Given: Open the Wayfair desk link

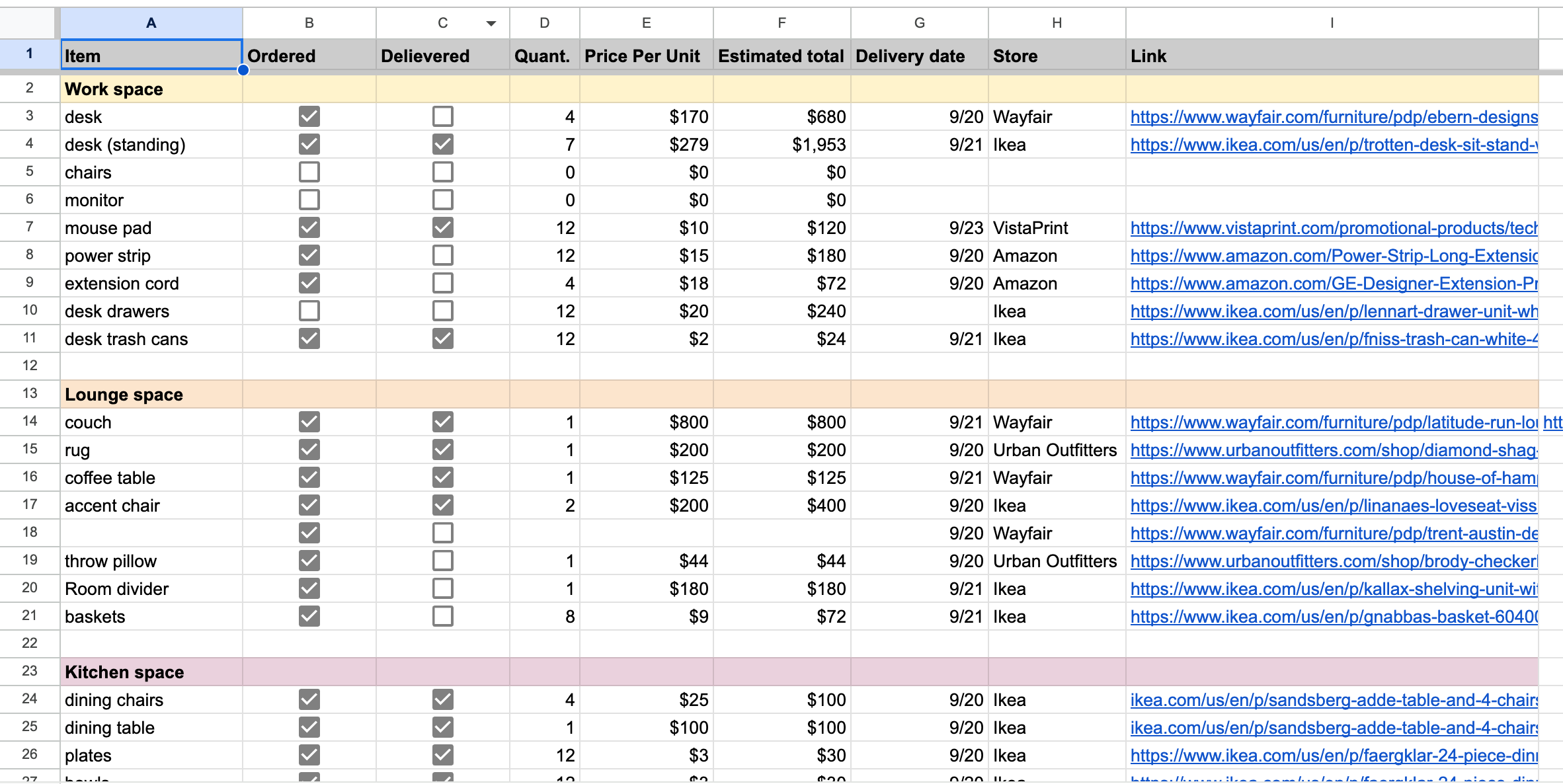Looking at the screenshot, I should 1333,117.
